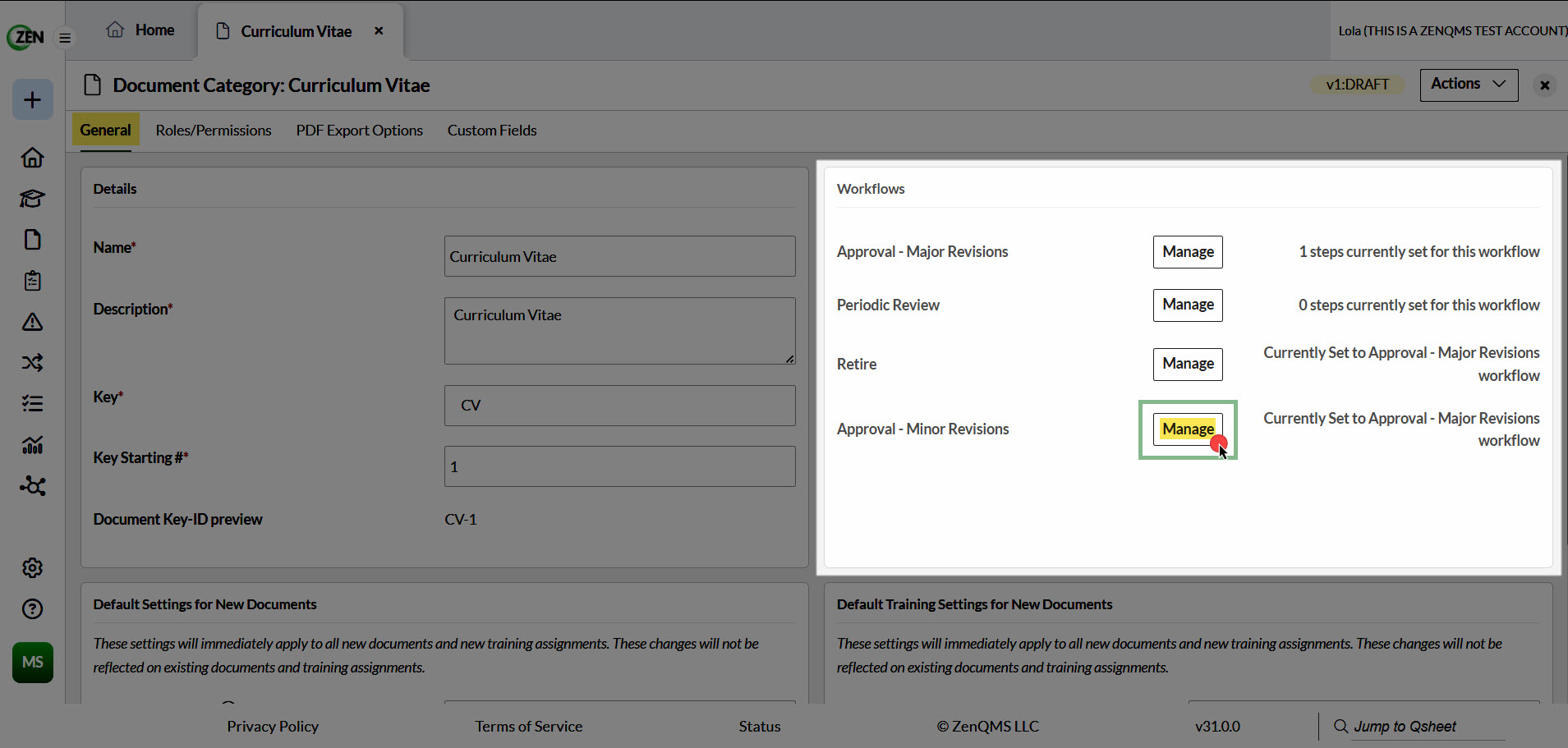
Task: Open the Home icon in the sidebar
Action: click(33, 157)
